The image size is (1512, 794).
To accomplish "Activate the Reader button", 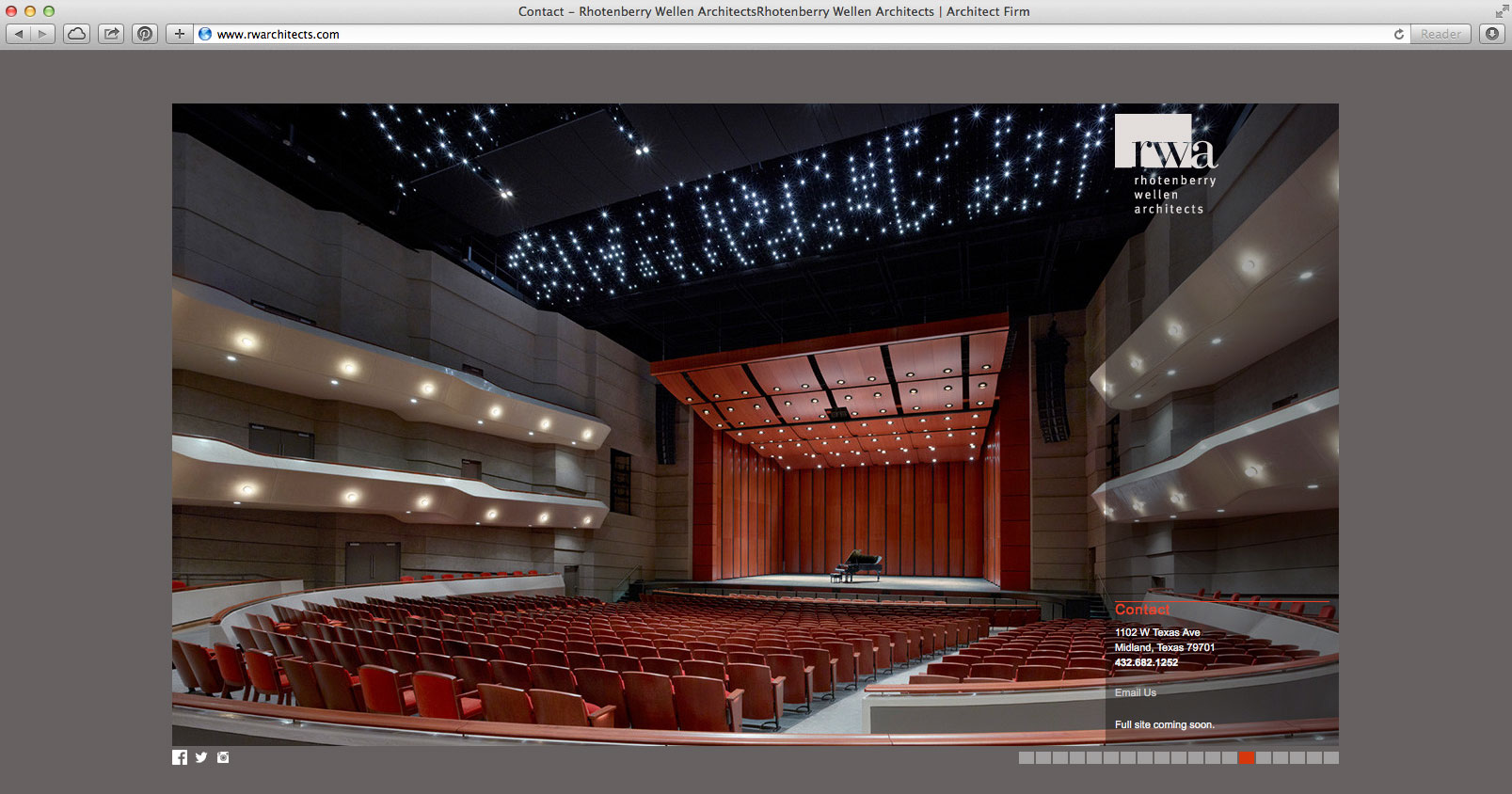I will [x=1440, y=34].
